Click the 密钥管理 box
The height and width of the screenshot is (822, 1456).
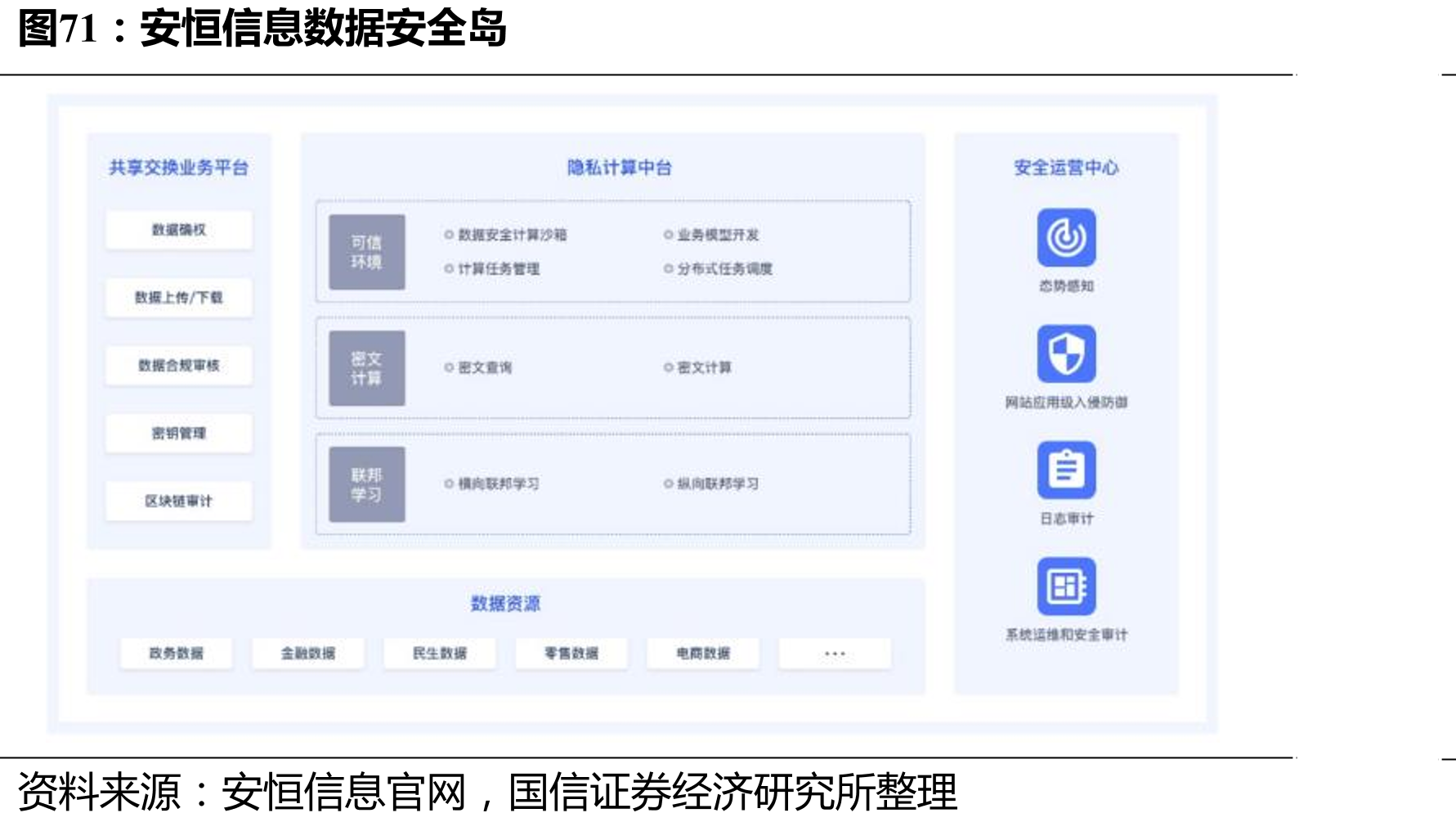coord(179,433)
